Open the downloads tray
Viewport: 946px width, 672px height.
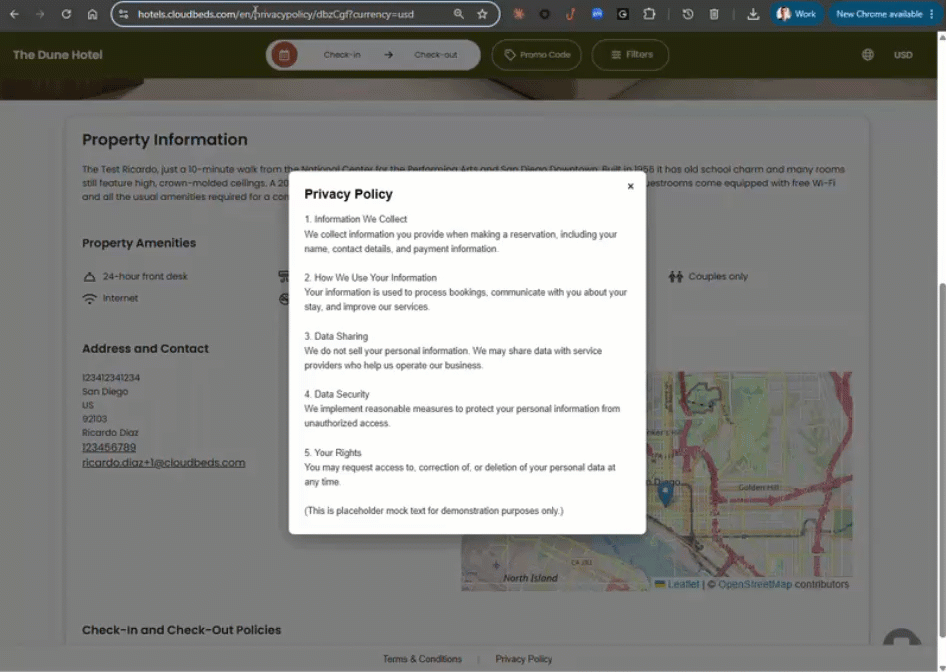click(753, 14)
